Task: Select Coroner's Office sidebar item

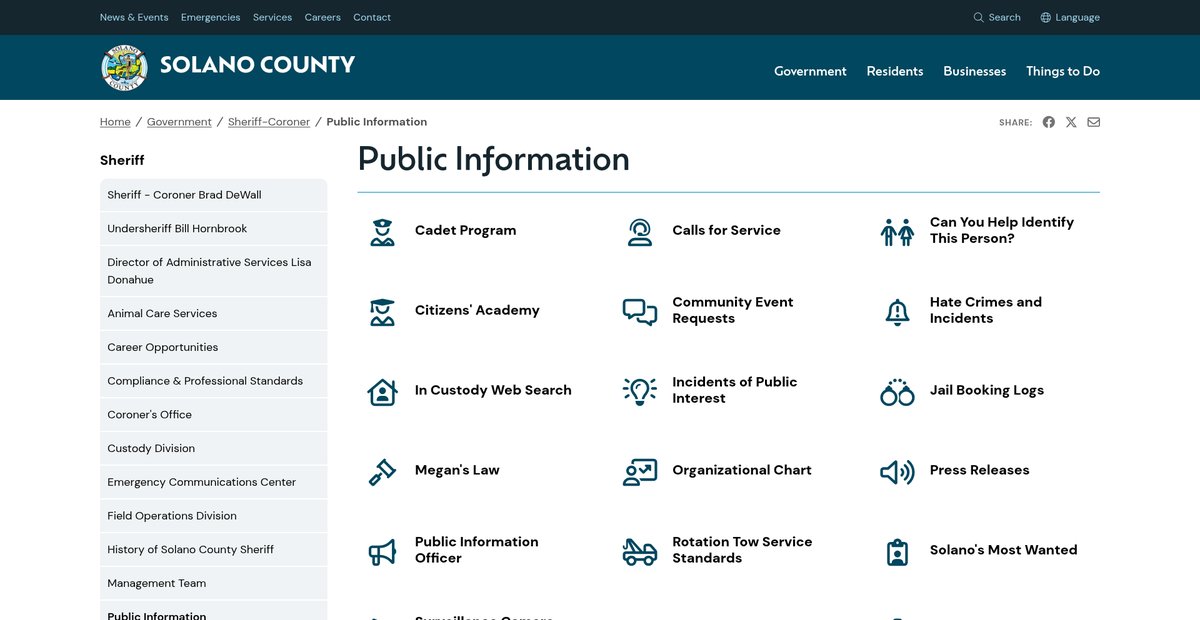Action: pyautogui.click(x=213, y=414)
